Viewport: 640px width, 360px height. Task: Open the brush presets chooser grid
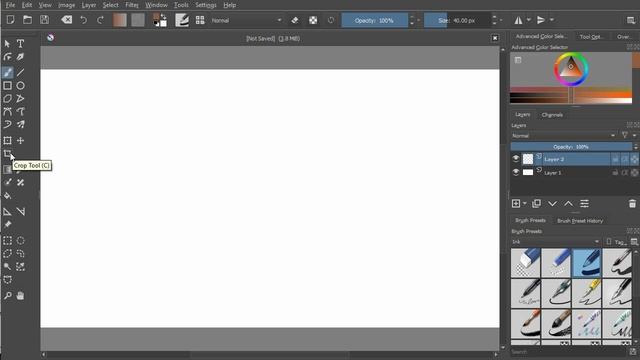(200, 20)
